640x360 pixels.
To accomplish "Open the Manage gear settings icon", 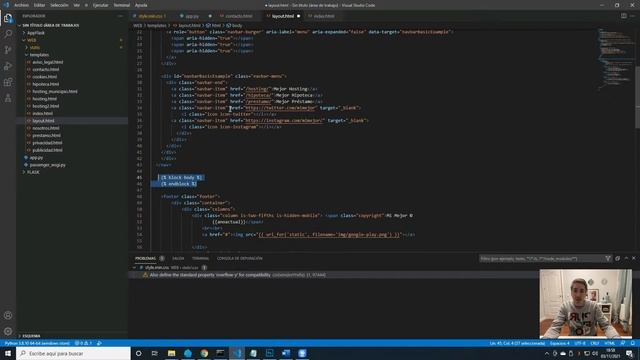I will 8,331.
